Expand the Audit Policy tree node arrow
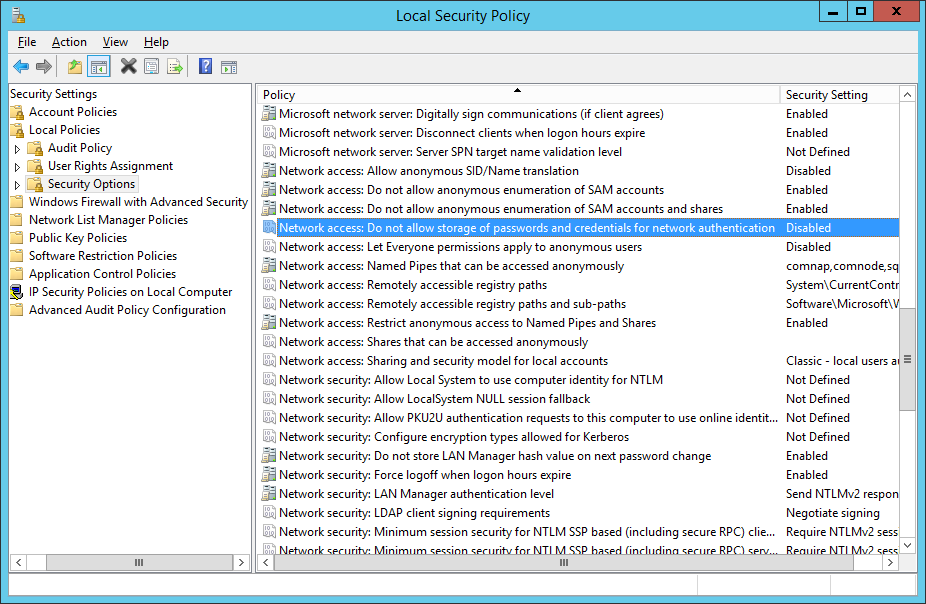The height and width of the screenshot is (604, 926). [17, 149]
